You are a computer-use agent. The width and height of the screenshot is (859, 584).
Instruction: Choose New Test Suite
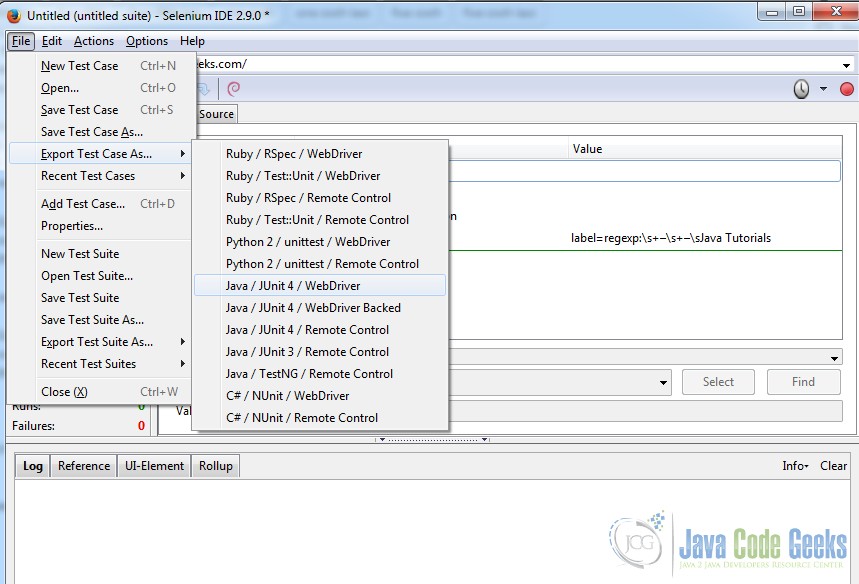pos(100,254)
